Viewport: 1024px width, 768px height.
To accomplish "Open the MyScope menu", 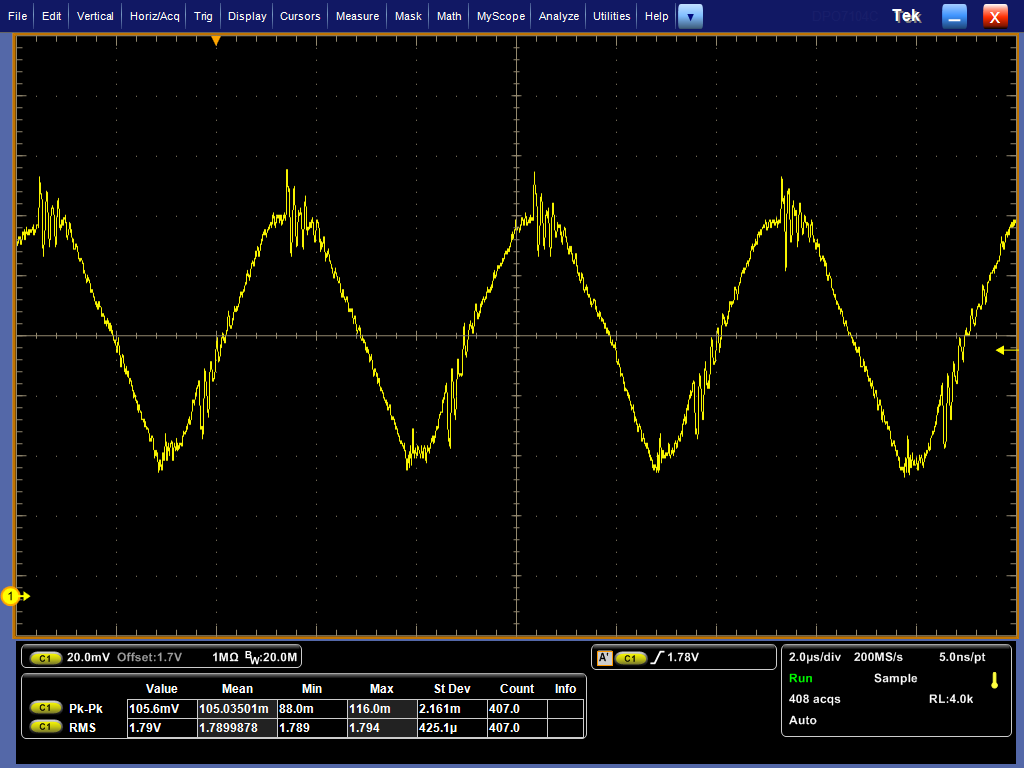I will coord(501,16).
